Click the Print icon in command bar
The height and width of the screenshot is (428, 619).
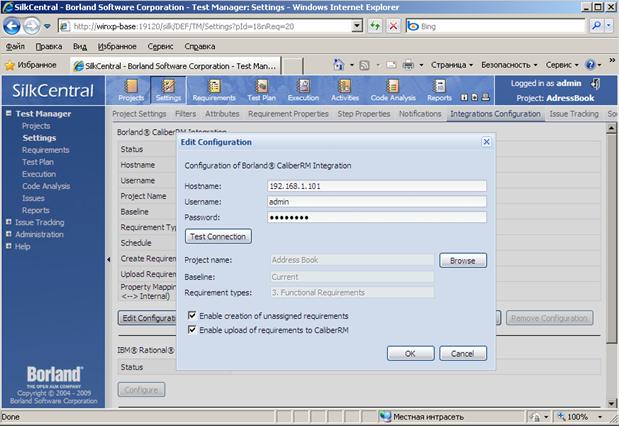408,65
